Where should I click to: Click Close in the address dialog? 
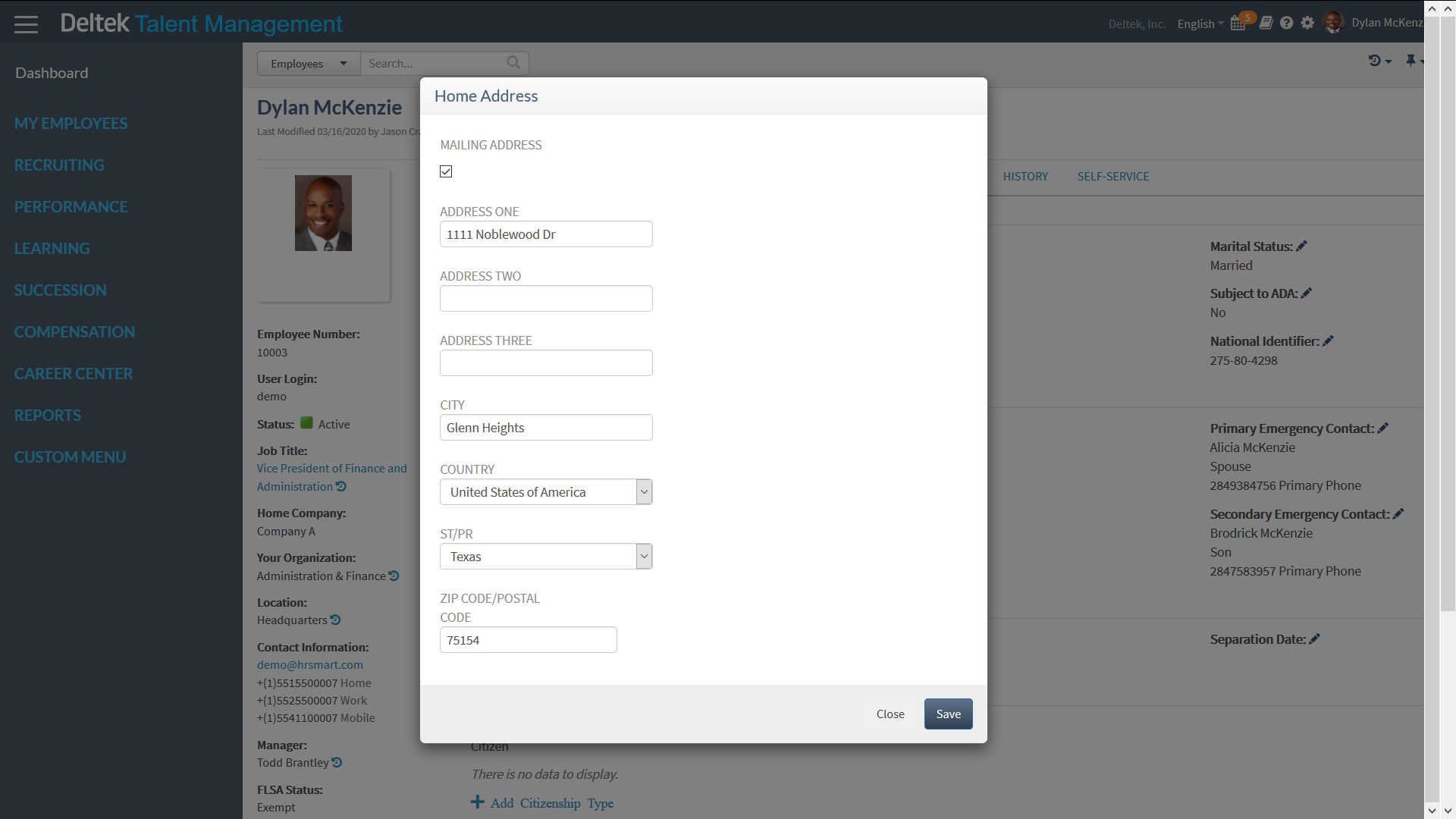pyautogui.click(x=890, y=714)
